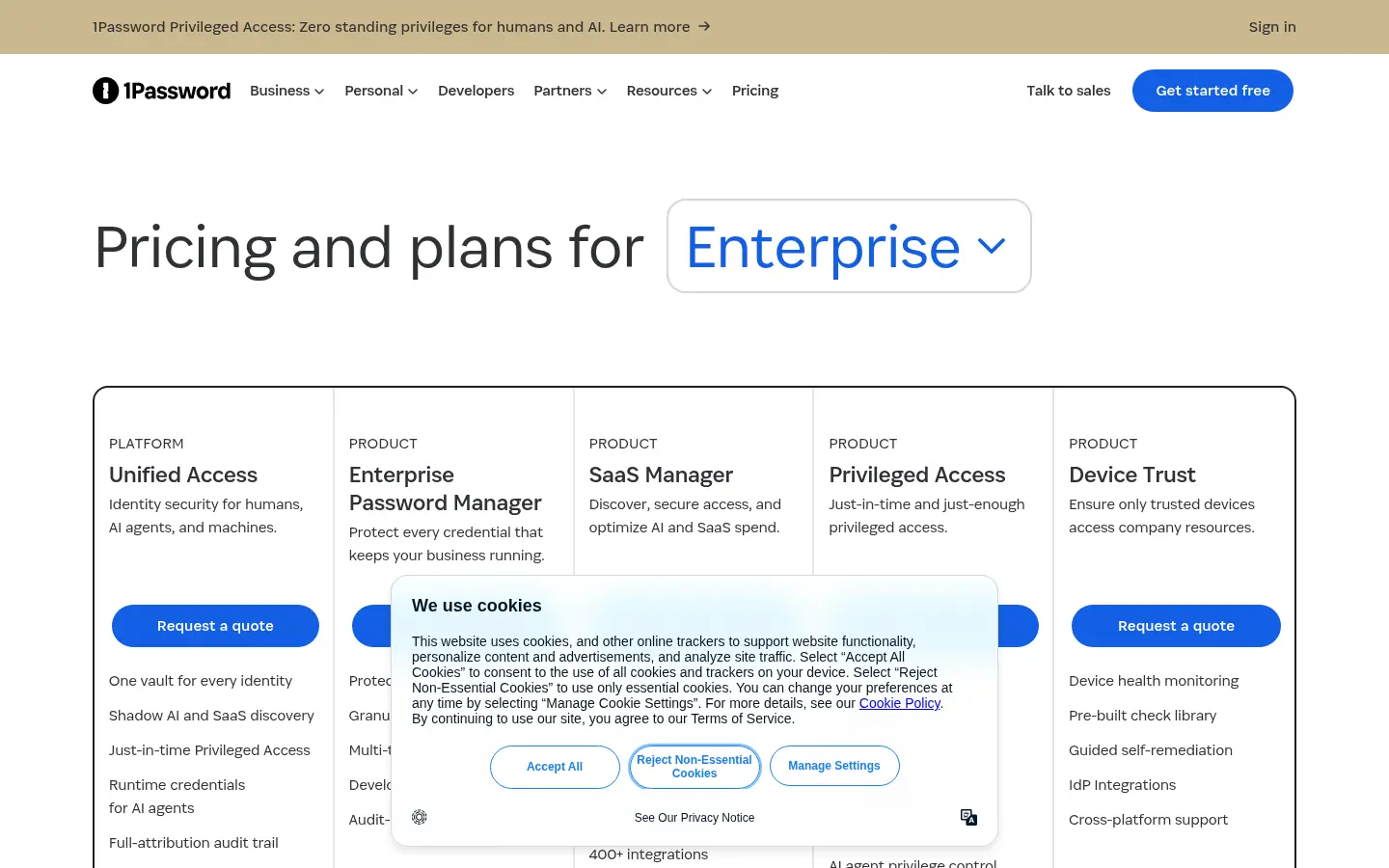Open the language translate icon in cookie dialog
The width and height of the screenshot is (1389, 868).
(x=969, y=817)
